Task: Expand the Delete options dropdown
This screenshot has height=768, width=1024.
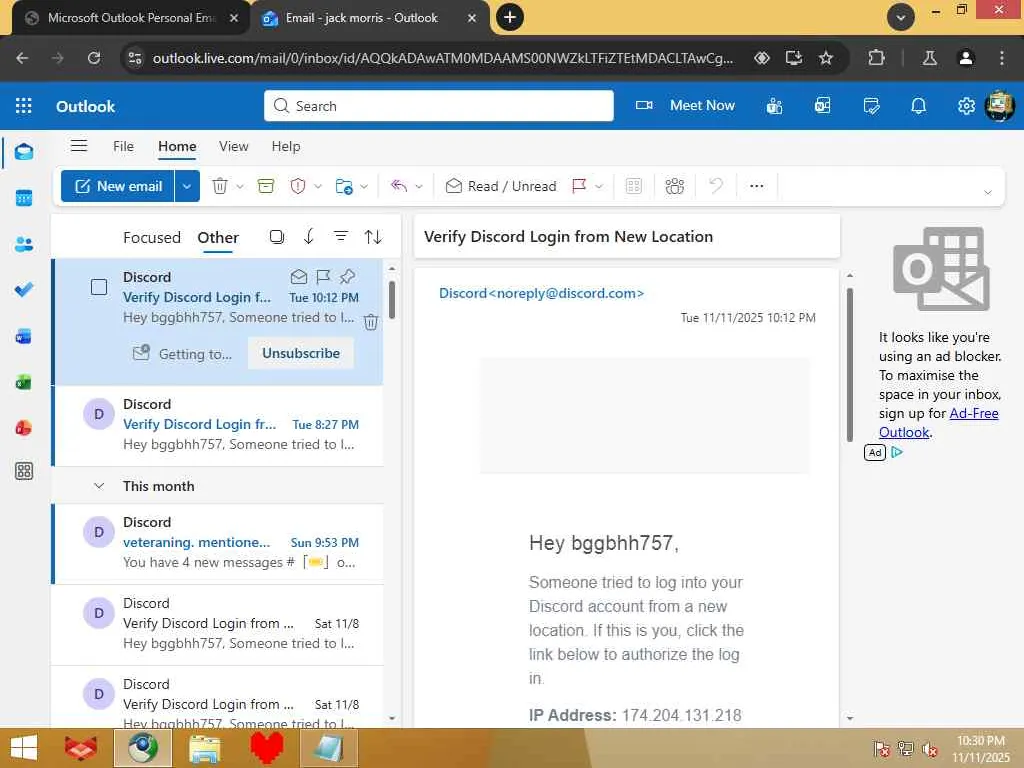Action: pyautogui.click(x=240, y=186)
